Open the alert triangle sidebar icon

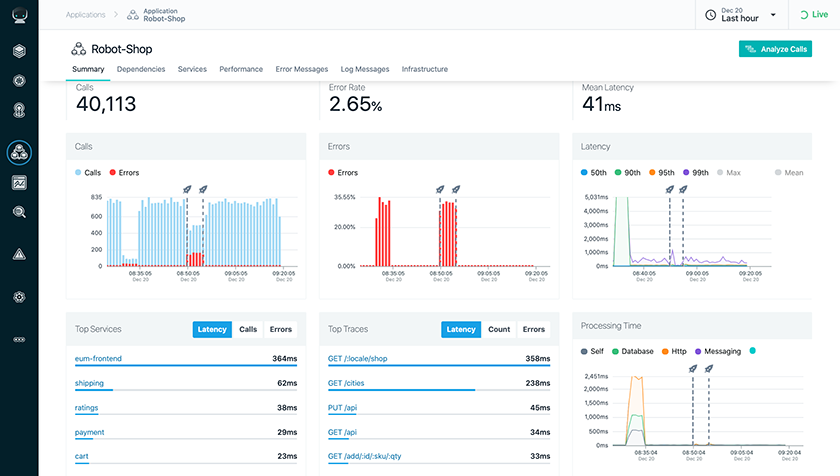coord(19,254)
